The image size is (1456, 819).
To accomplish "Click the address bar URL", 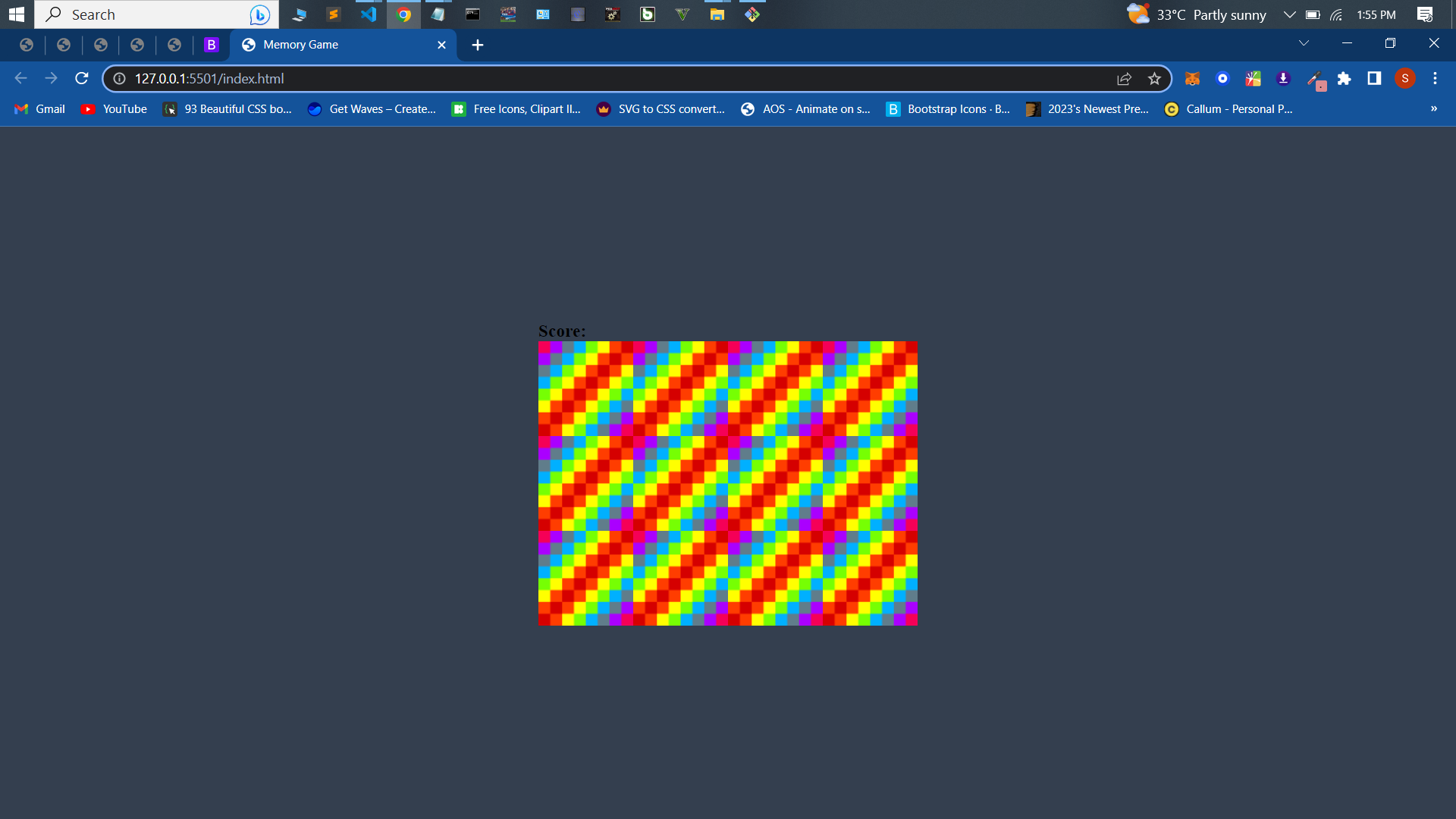I will pos(209,78).
